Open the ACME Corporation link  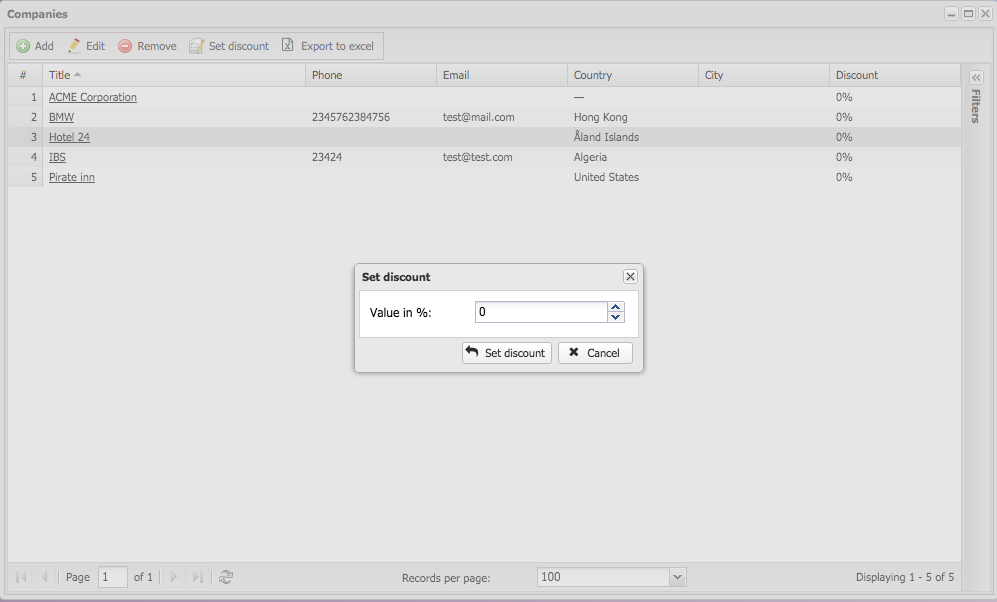(x=93, y=97)
